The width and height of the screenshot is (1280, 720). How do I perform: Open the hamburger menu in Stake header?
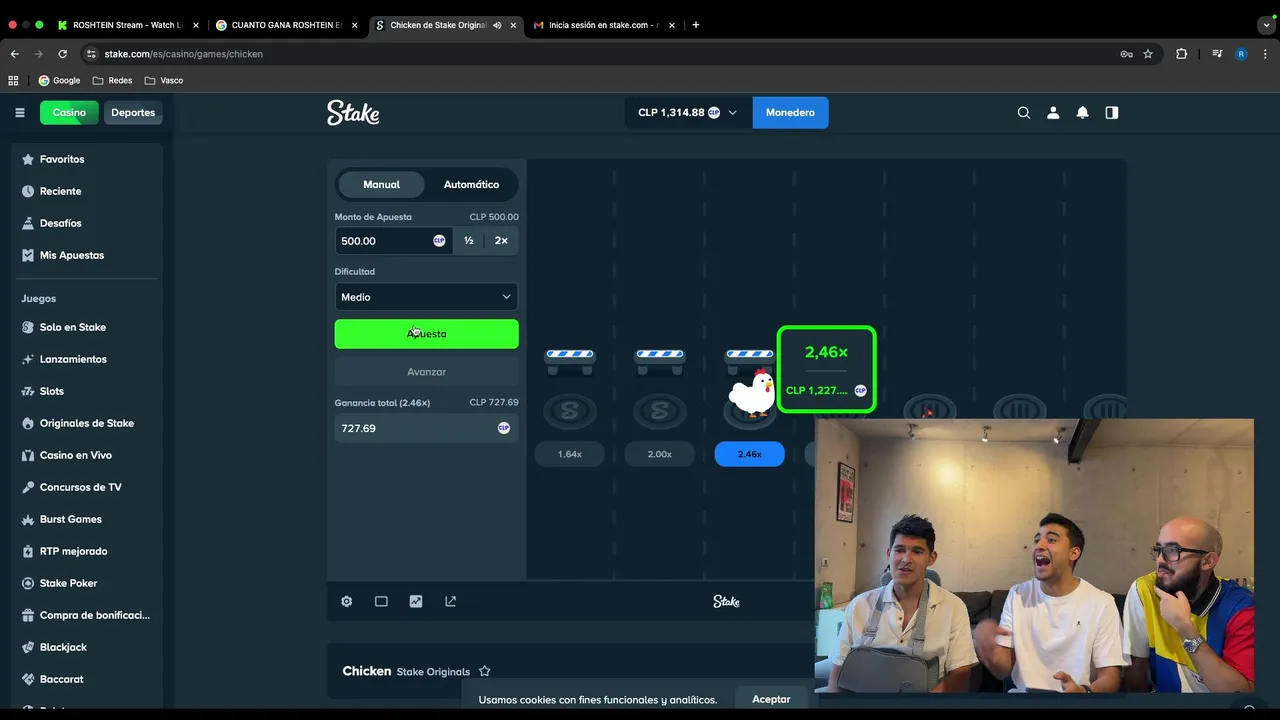[19, 113]
